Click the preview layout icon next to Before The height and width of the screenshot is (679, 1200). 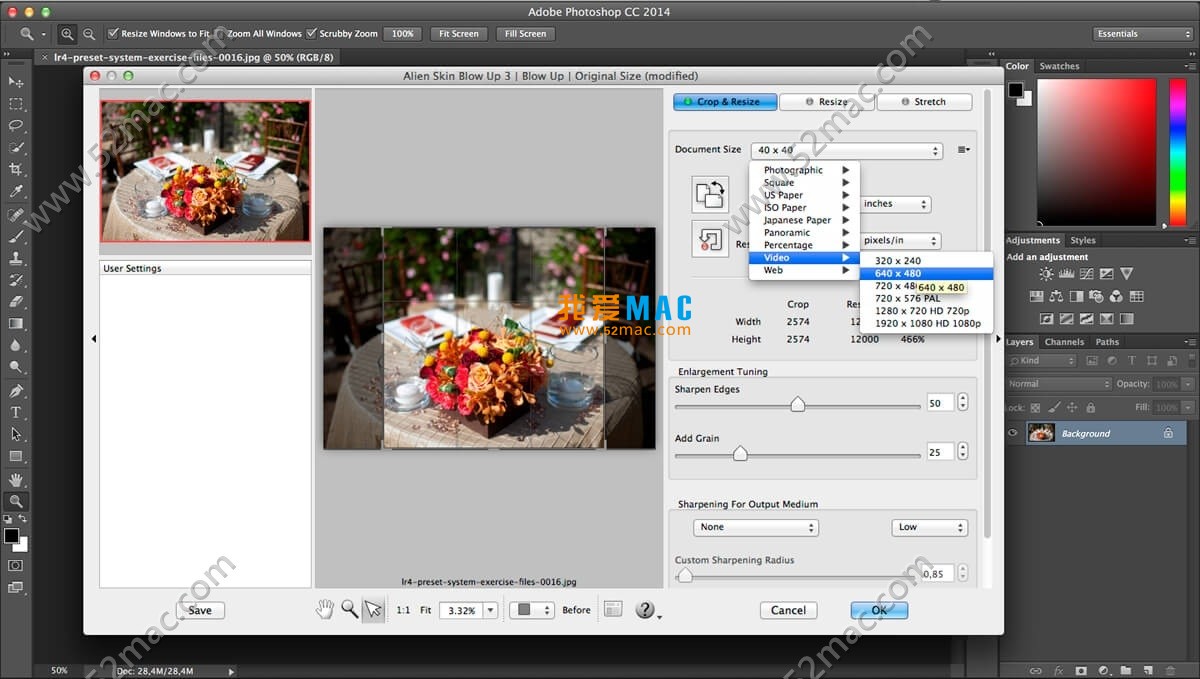613,609
